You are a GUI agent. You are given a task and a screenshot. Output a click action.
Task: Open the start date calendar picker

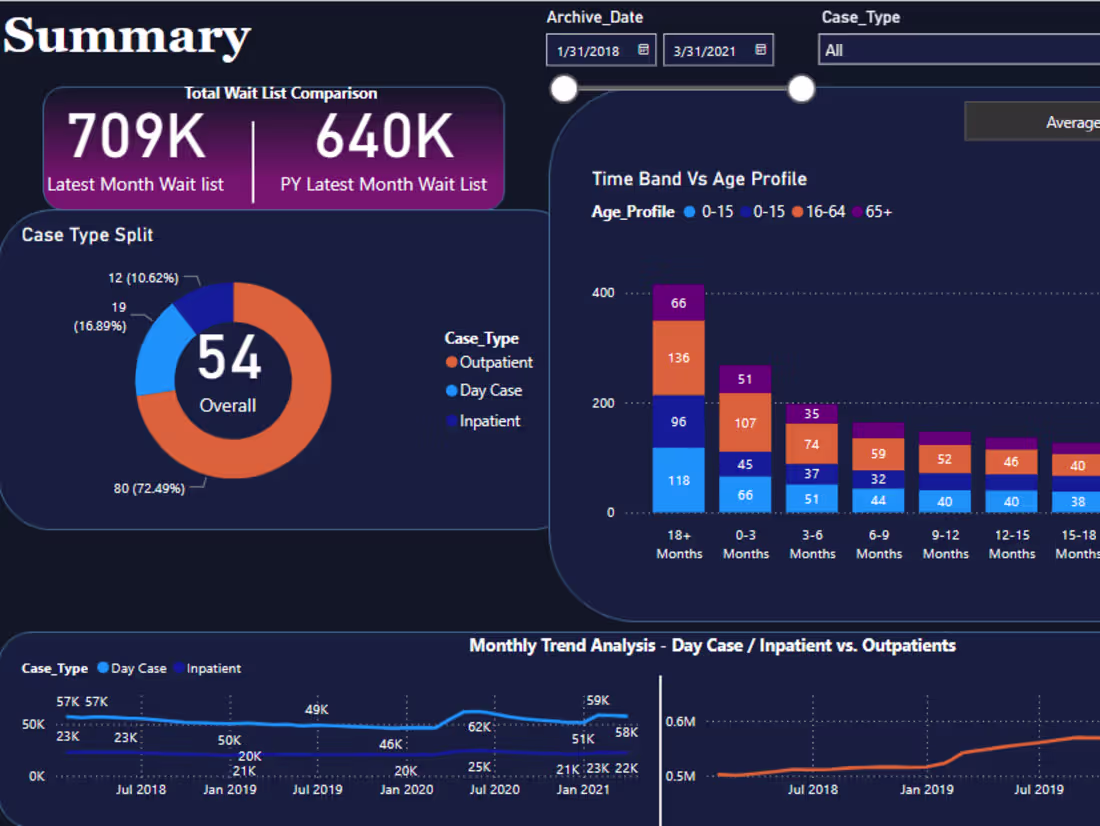click(x=641, y=49)
